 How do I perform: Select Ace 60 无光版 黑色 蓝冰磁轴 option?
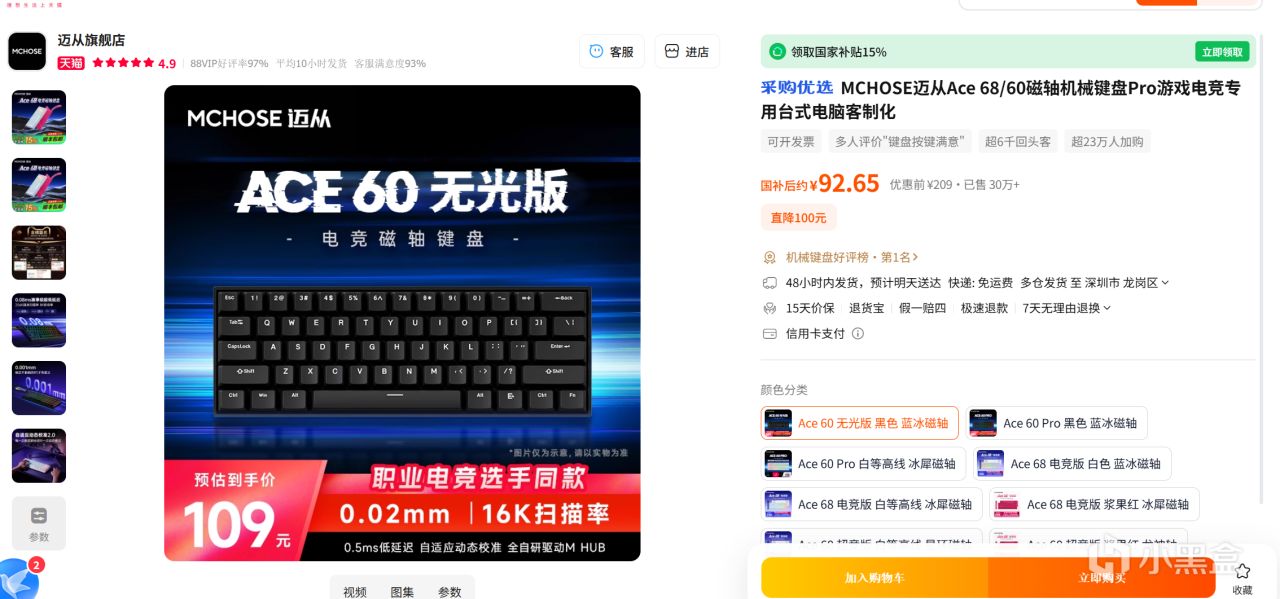pyautogui.click(x=860, y=423)
